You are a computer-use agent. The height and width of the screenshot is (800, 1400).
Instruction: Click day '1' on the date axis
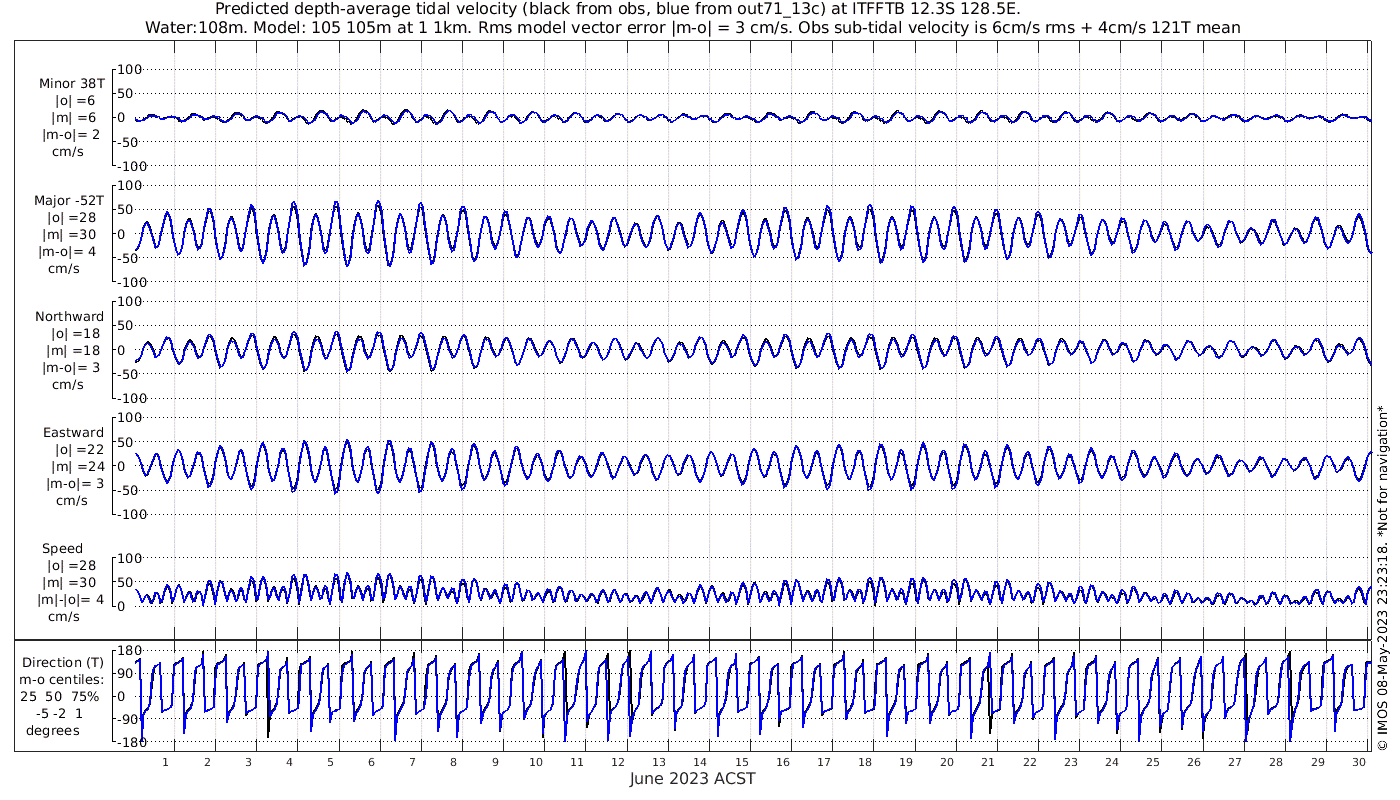coord(165,761)
